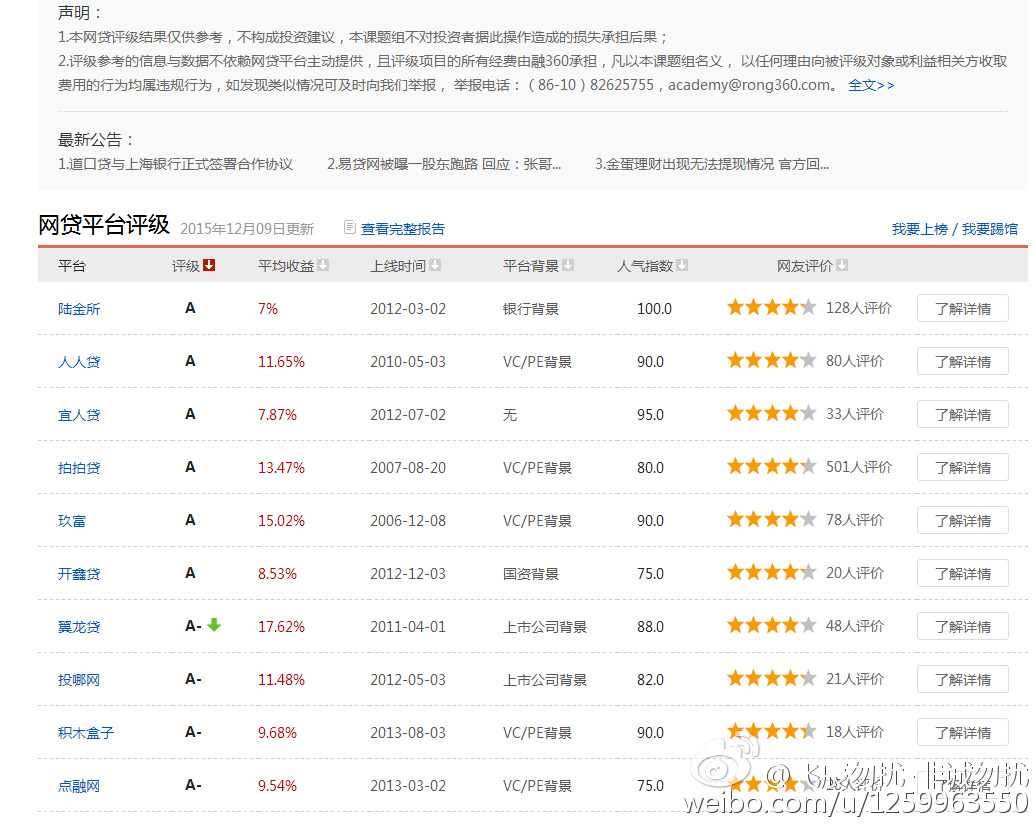Image resolution: width=1035 pixels, height=824 pixels.
Task: Click the star rating in 陆金所 row
Action: tap(772, 308)
